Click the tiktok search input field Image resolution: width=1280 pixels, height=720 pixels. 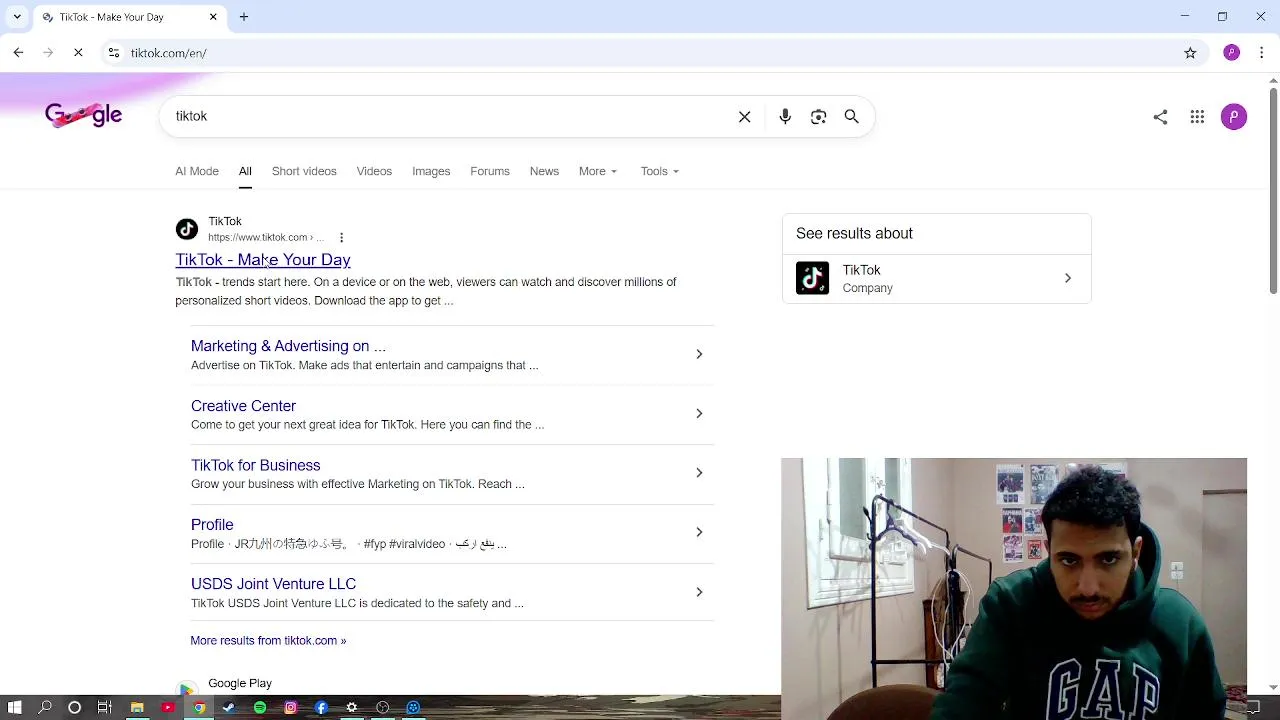tap(450, 117)
